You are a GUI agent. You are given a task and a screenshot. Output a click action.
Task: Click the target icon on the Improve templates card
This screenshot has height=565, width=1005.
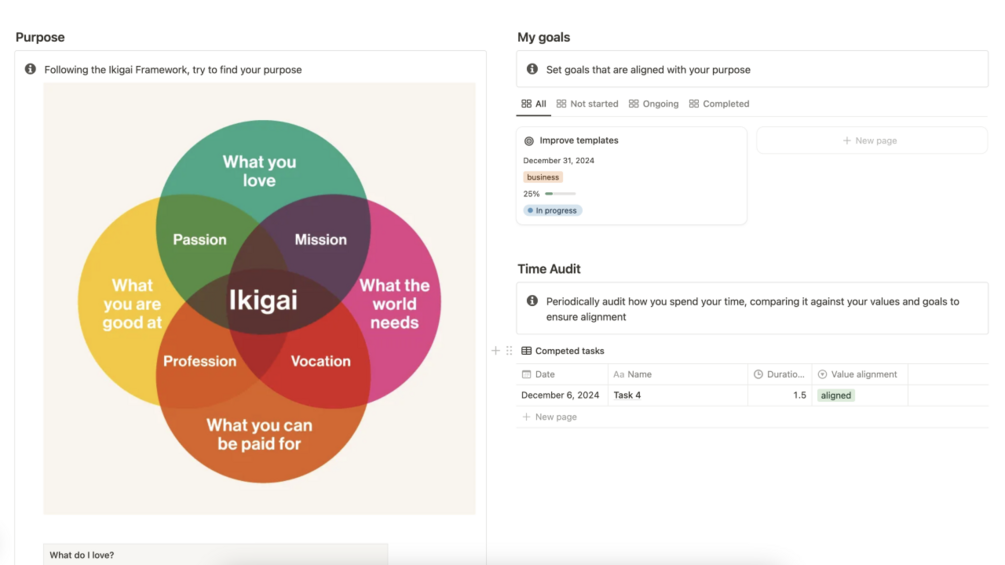click(529, 141)
